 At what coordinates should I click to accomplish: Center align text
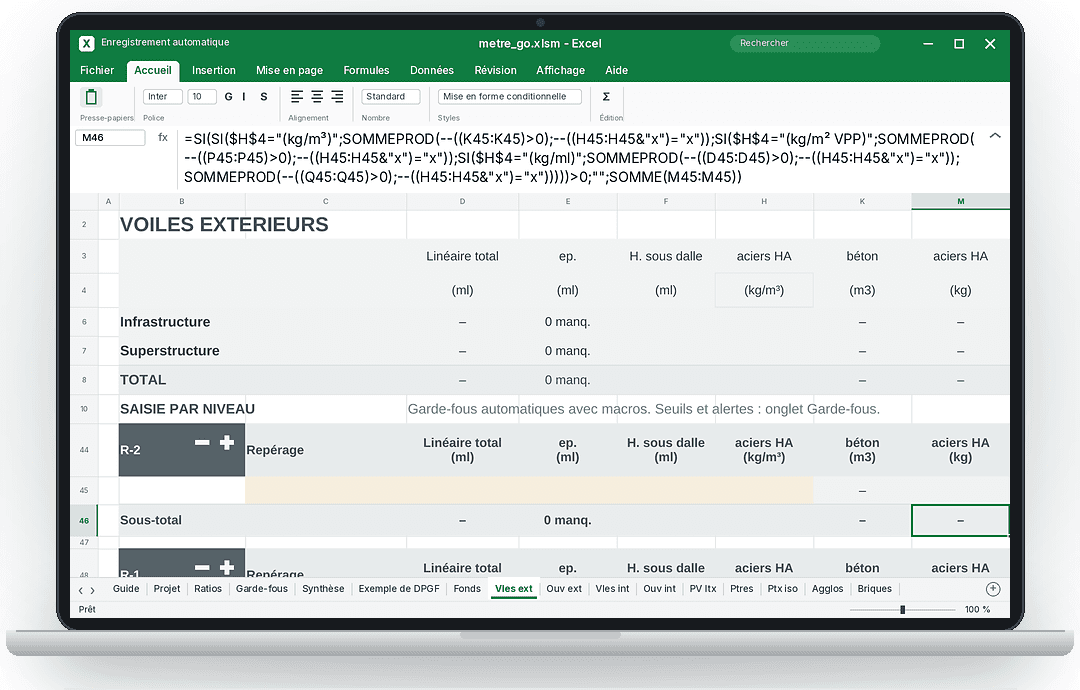pos(317,97)
